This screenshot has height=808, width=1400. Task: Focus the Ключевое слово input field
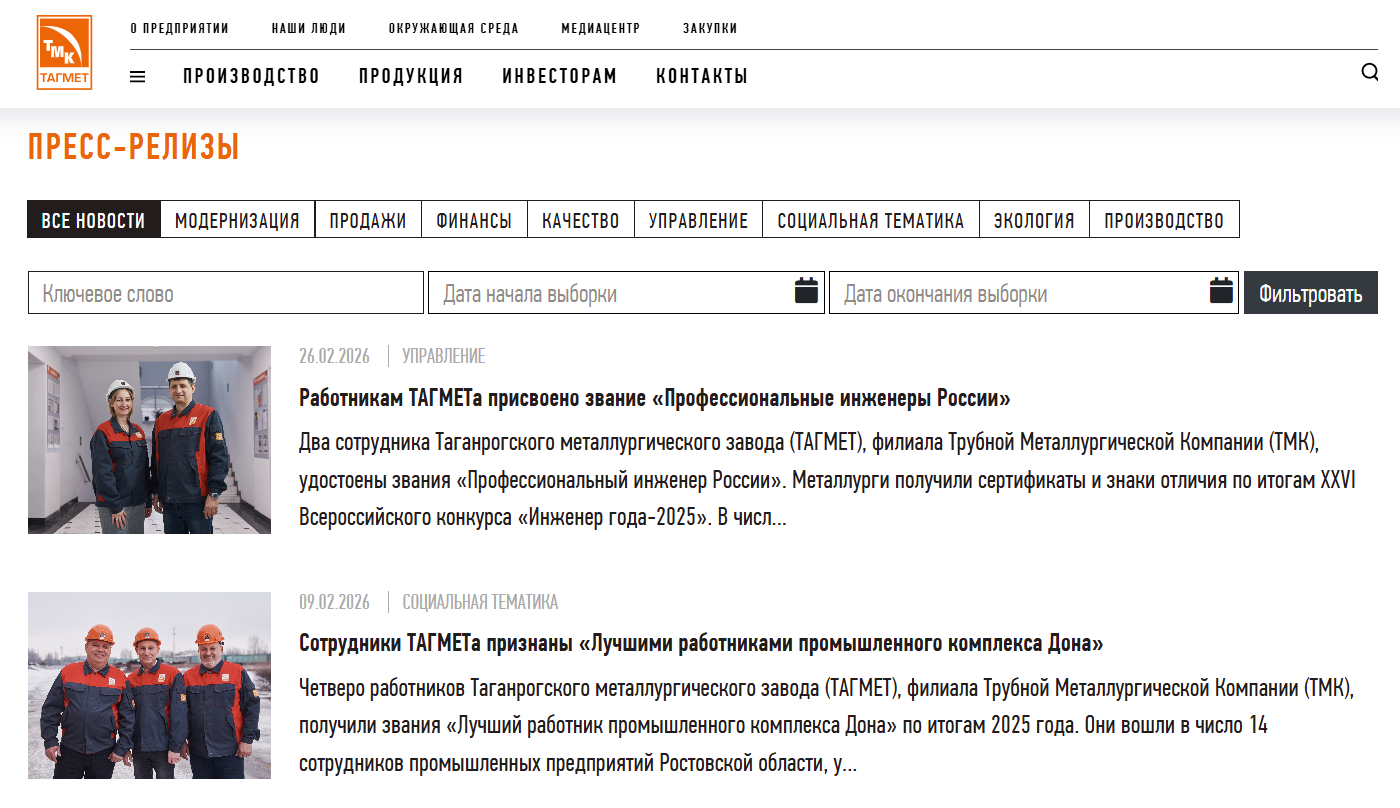click(226, 294)
